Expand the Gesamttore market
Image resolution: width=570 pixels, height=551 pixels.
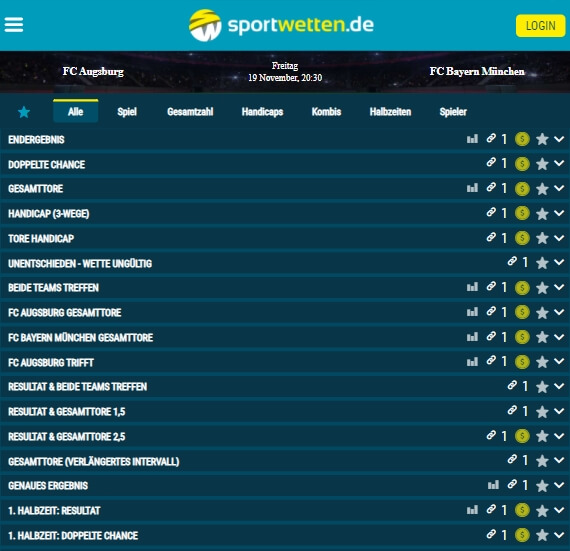pos(559,188)
